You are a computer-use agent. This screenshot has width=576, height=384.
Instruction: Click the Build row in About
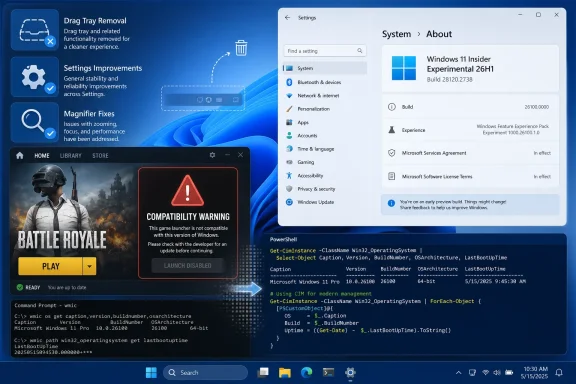[470, 107]
